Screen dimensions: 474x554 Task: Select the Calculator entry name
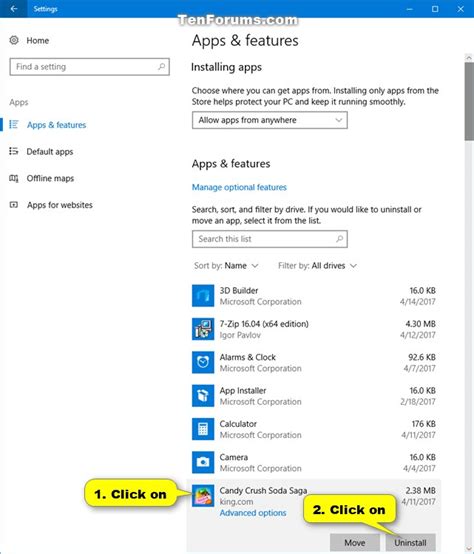tap(238, 424)
